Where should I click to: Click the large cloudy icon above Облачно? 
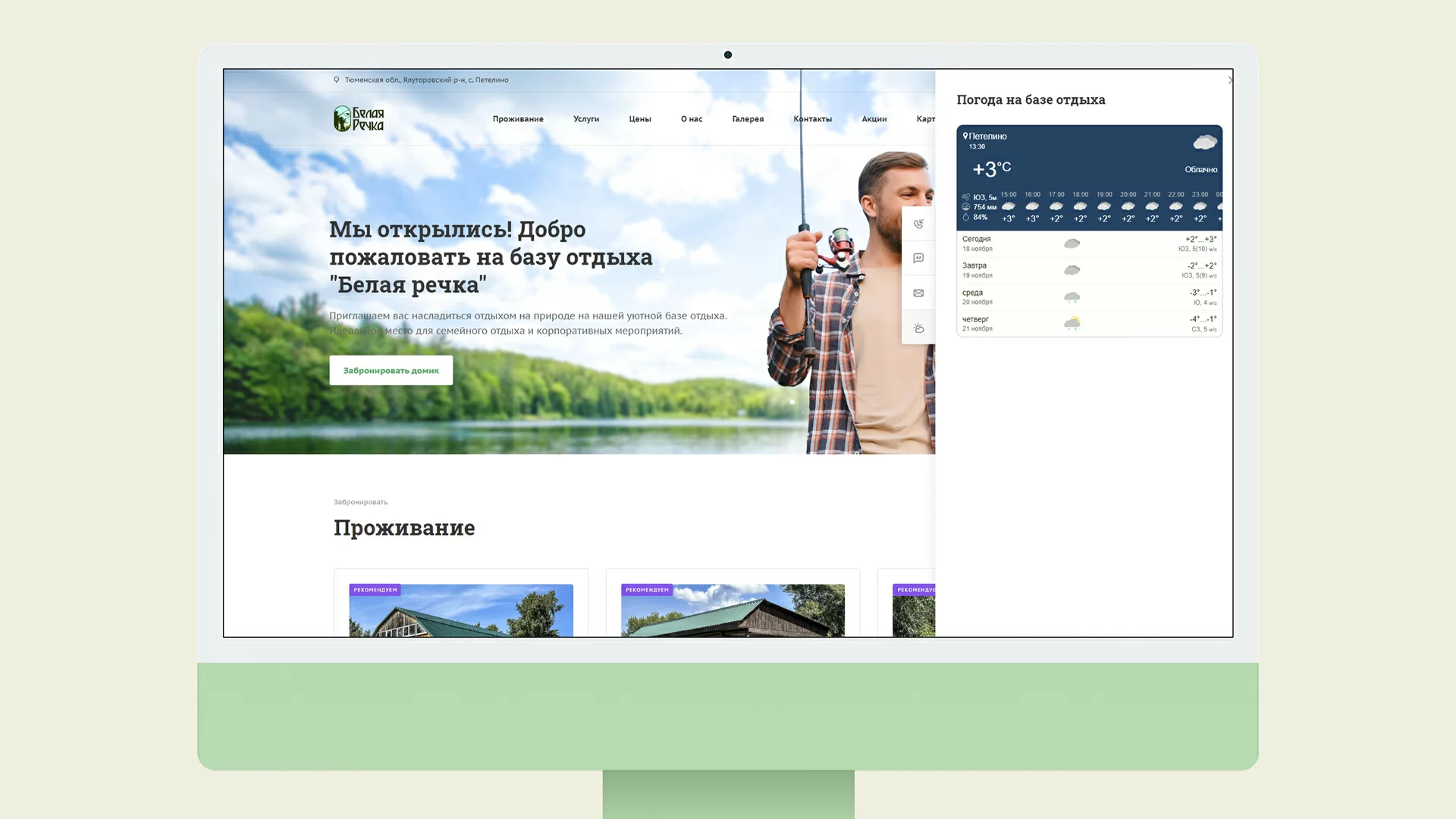coord(1204,143)
